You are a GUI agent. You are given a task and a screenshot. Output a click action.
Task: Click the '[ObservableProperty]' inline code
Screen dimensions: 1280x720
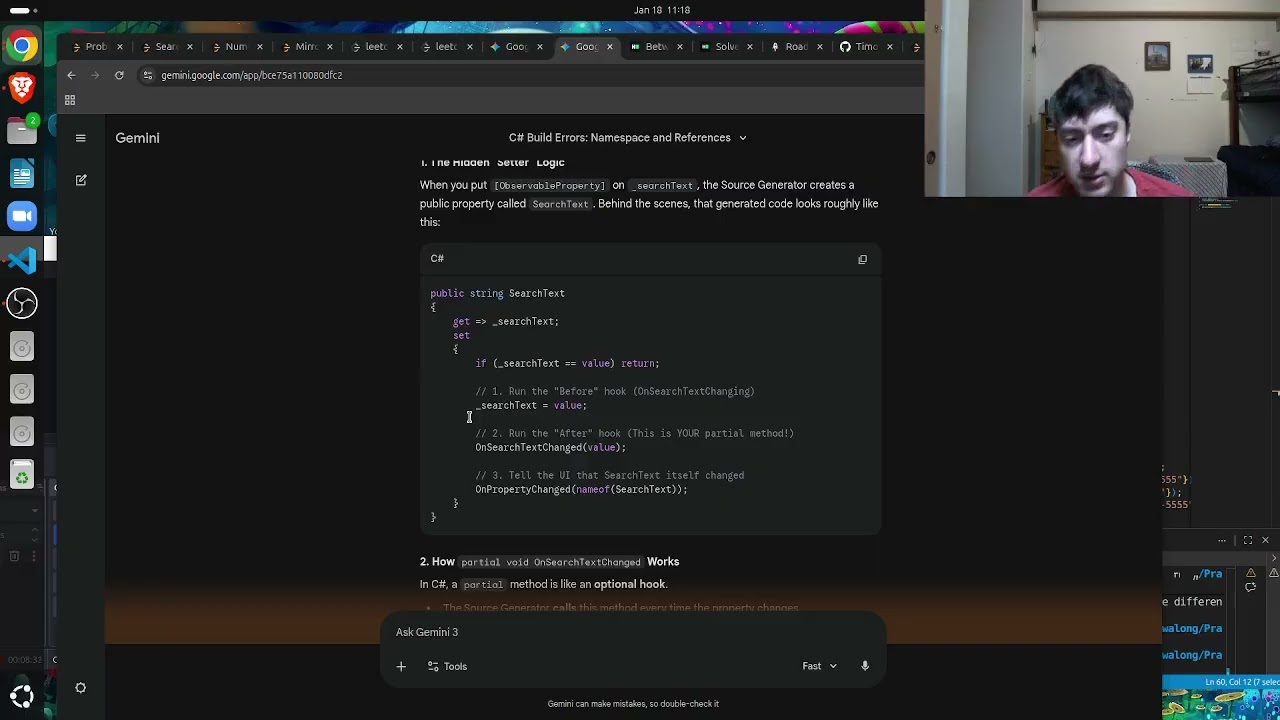550,185
